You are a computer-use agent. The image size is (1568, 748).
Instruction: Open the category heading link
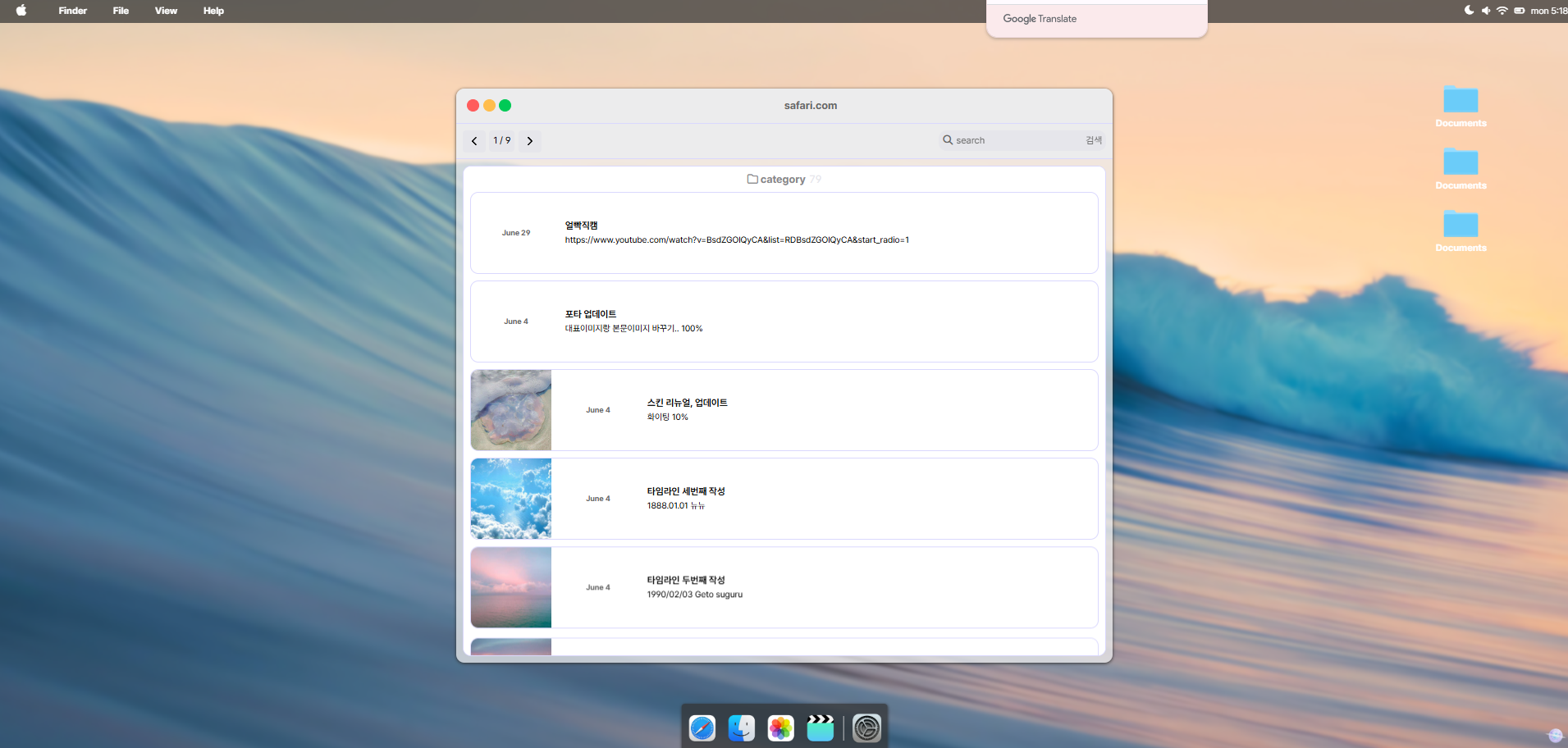point(783,179)
